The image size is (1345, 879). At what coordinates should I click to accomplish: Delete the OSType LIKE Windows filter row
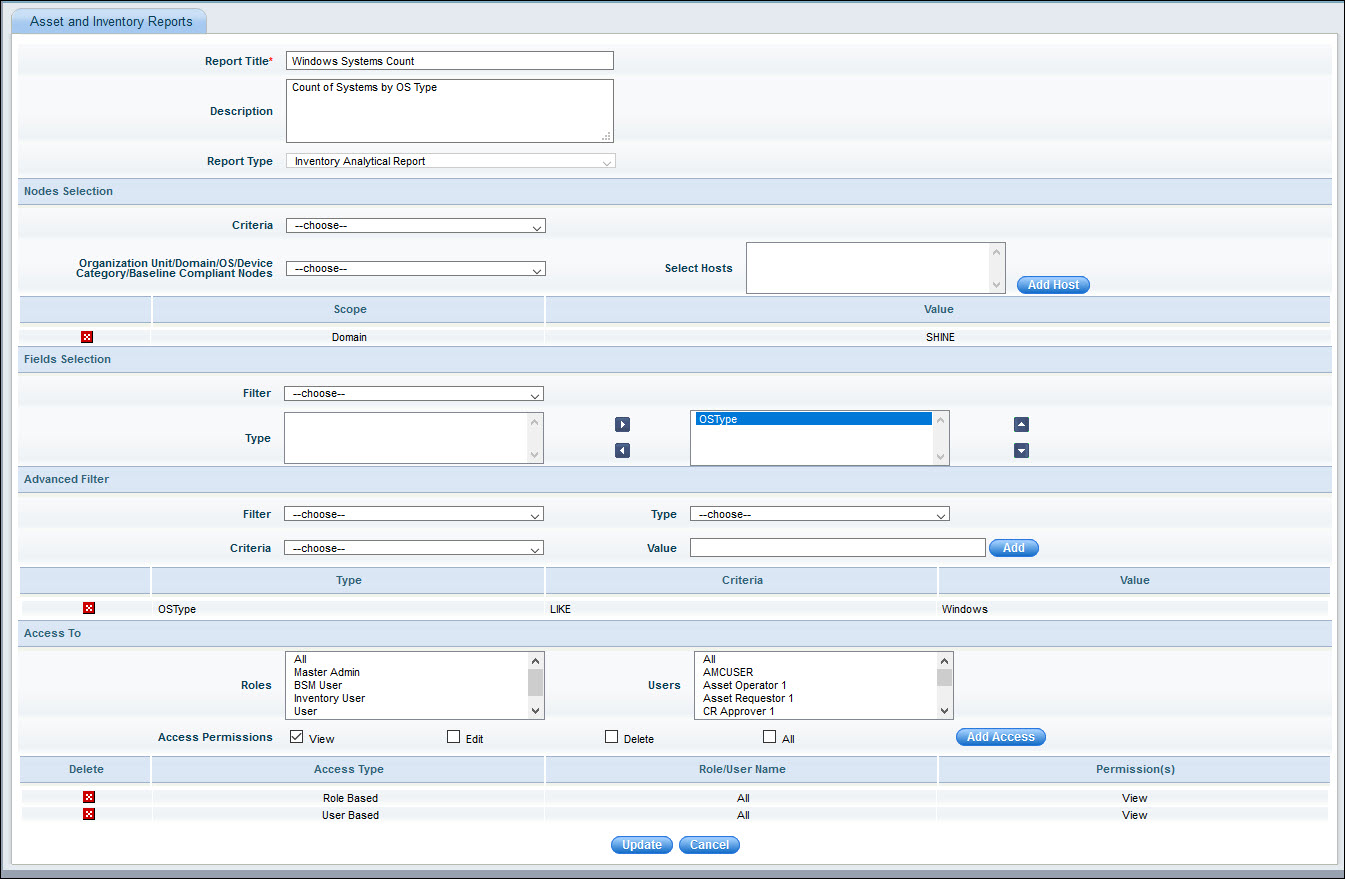(89, 608)
